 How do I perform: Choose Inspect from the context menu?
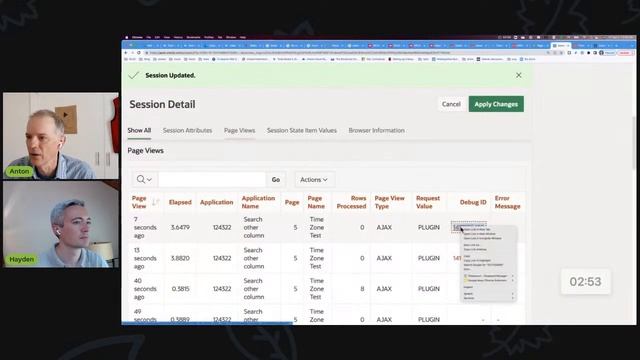tap(468, 287)
